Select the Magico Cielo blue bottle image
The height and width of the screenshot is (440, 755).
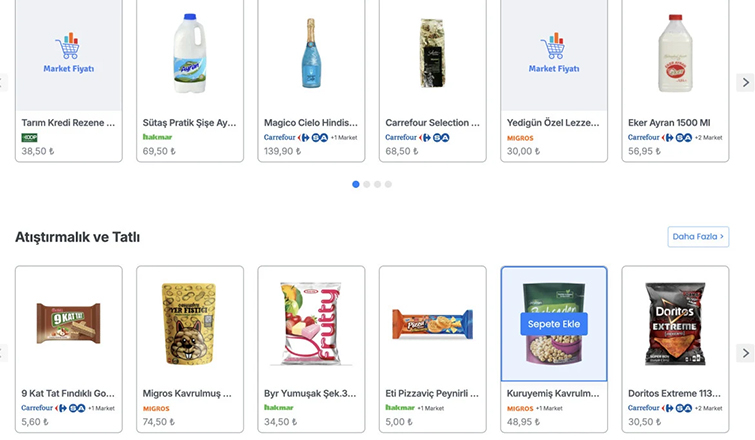311,53
